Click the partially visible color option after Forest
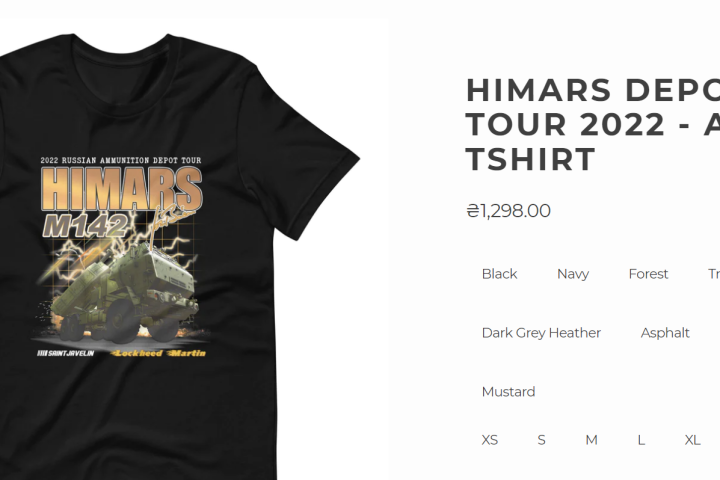 [x=714, y=274]
